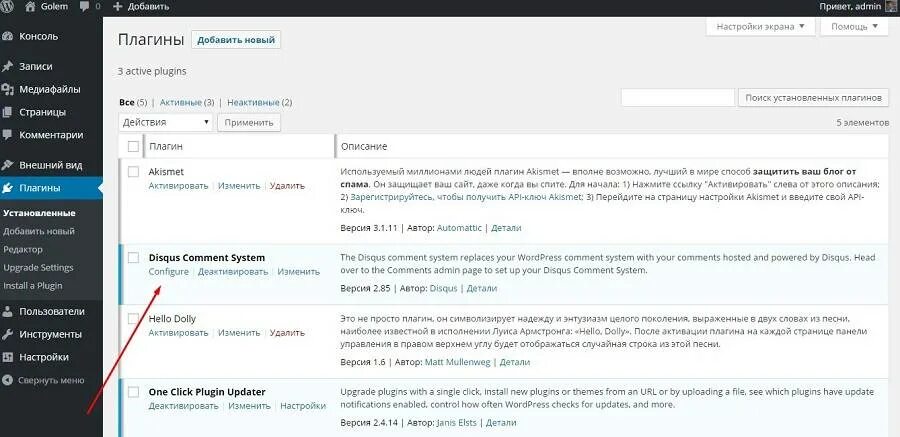900x437 pixels.
Task: Check the Disqus Comment System checkbox
Action: point(133,258)
